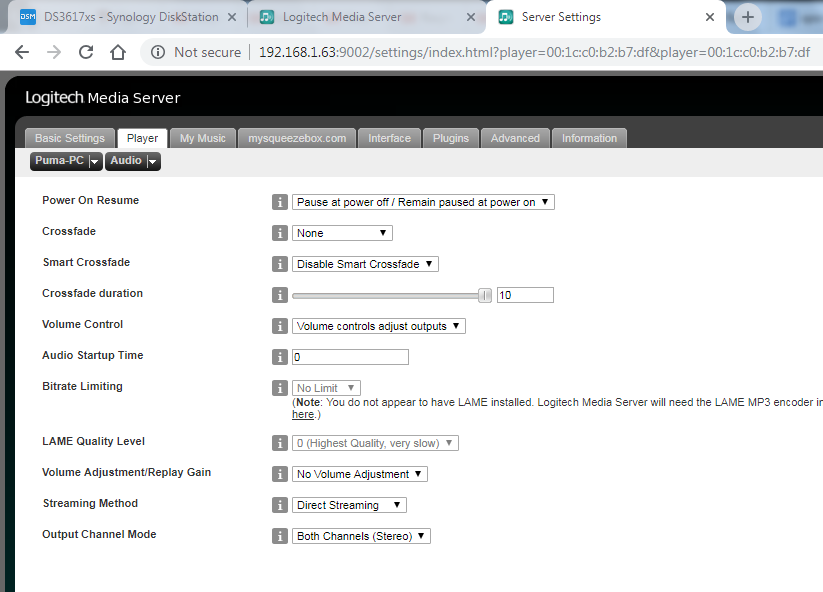
Task: Click info icon for Volume Control
Action: [x=280, y=326]
